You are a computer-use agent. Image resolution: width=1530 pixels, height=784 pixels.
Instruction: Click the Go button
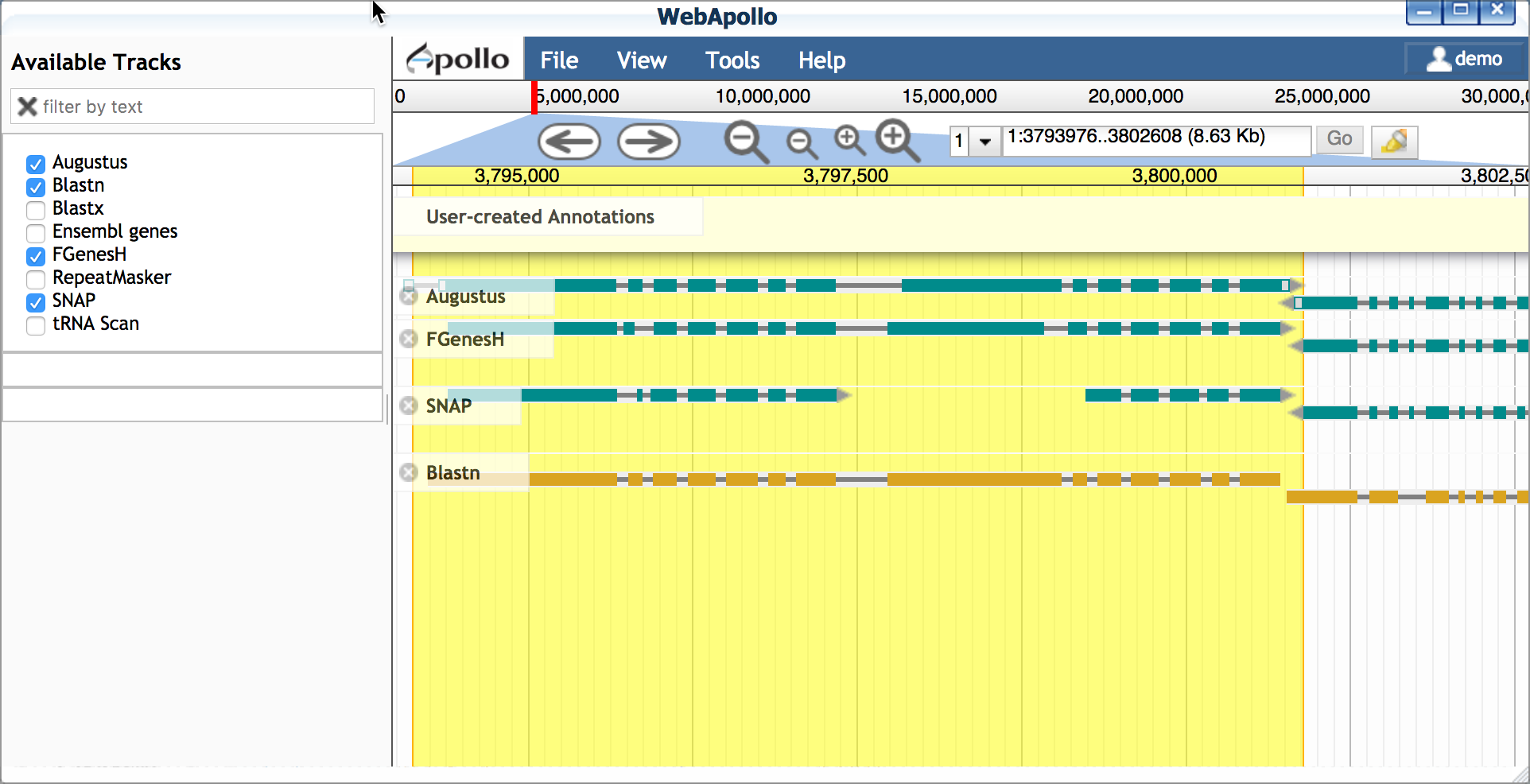pos(1340,139)
